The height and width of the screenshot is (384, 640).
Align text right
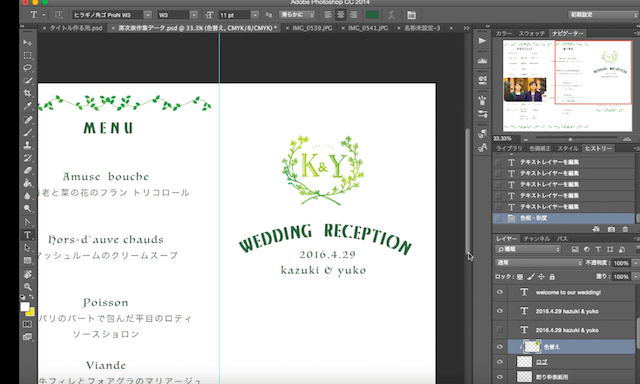click(353, 15)
